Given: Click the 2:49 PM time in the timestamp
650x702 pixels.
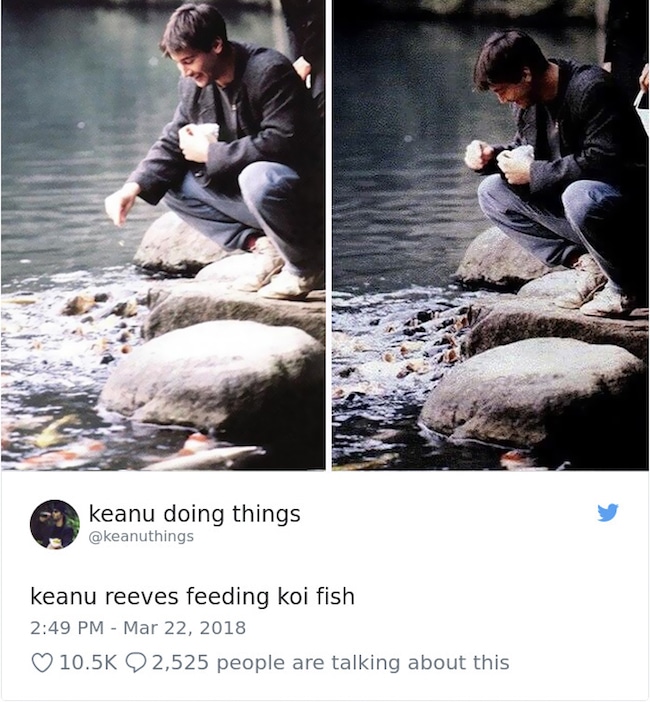Looking at the screenshot, I should (67, 628).
